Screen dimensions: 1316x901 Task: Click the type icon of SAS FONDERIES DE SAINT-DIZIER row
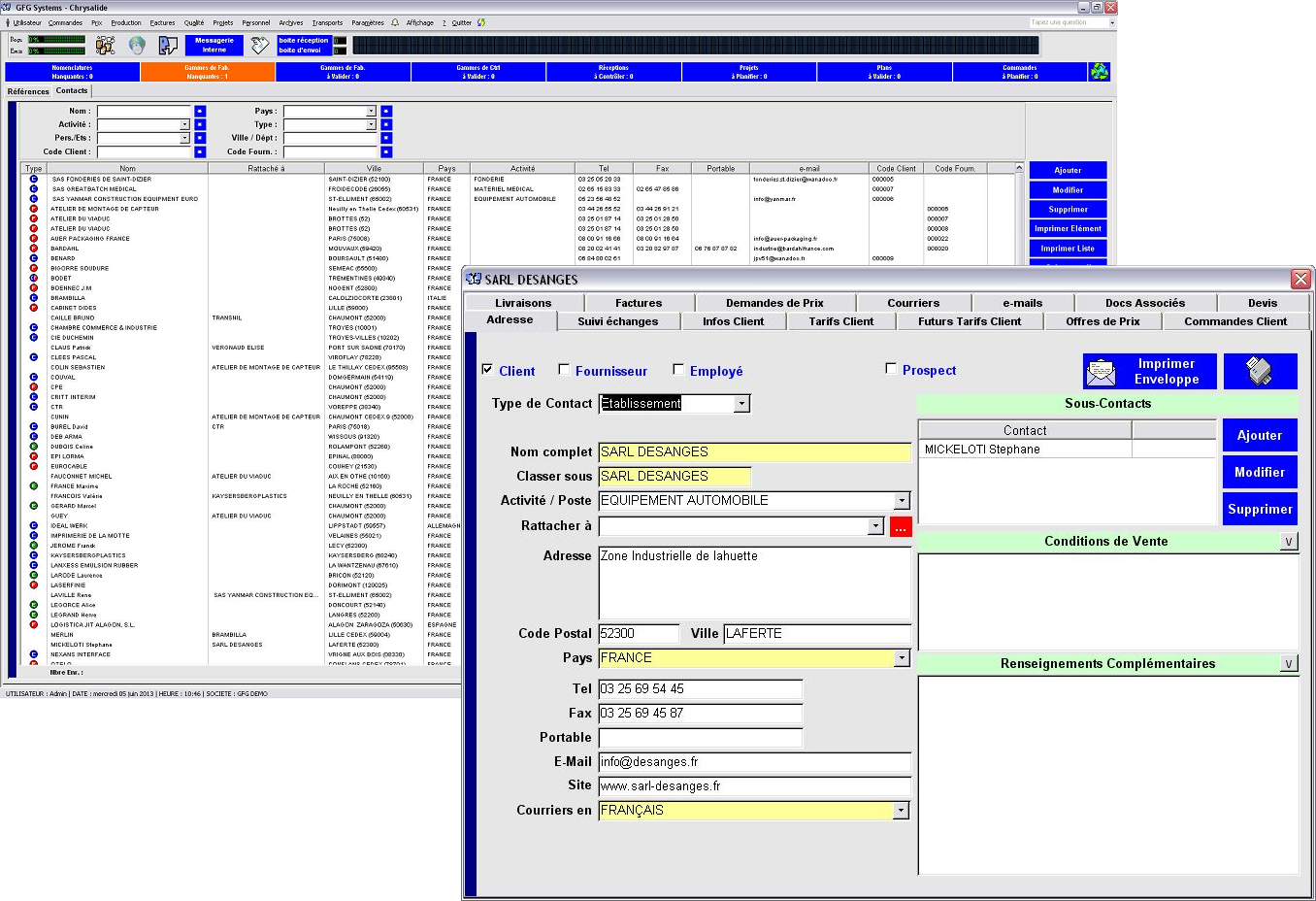(33, 180)
